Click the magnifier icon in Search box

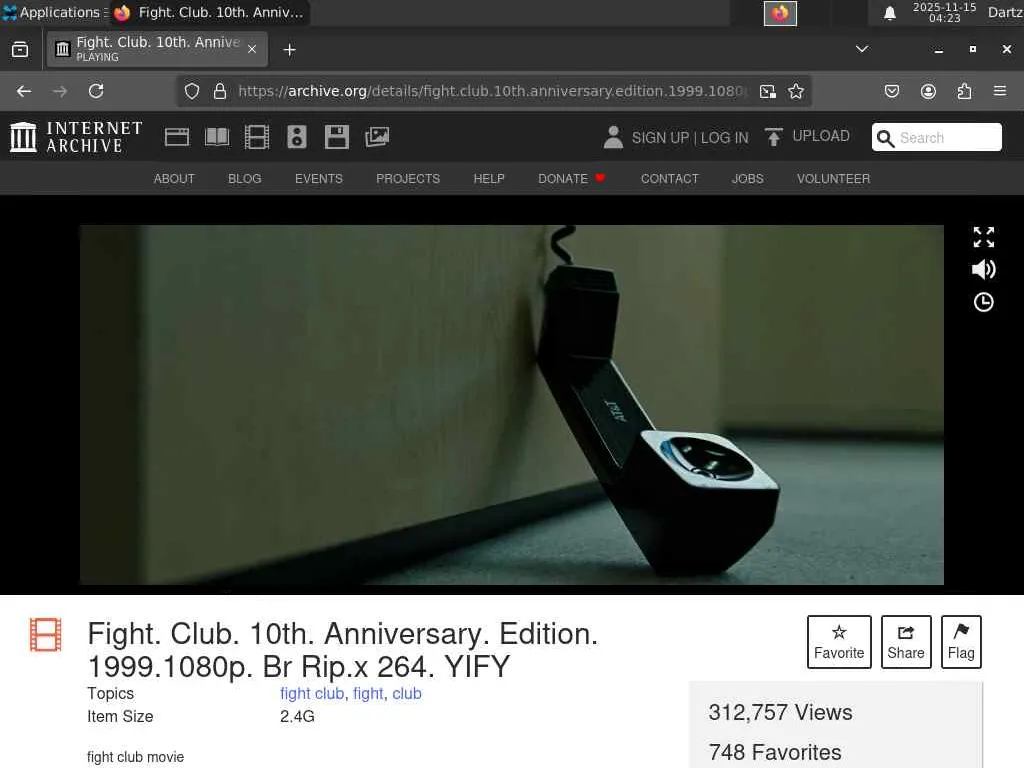click(x=885, y=138)
